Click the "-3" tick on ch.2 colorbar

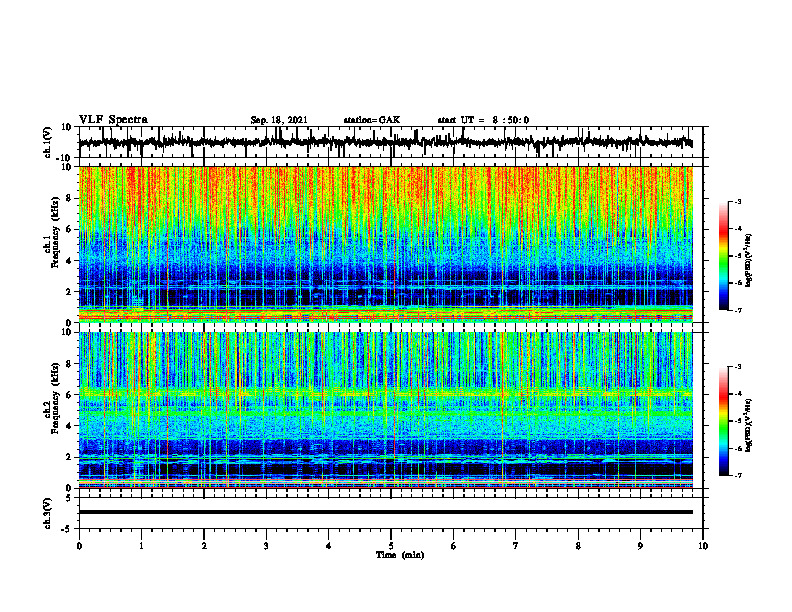[737, 367]
